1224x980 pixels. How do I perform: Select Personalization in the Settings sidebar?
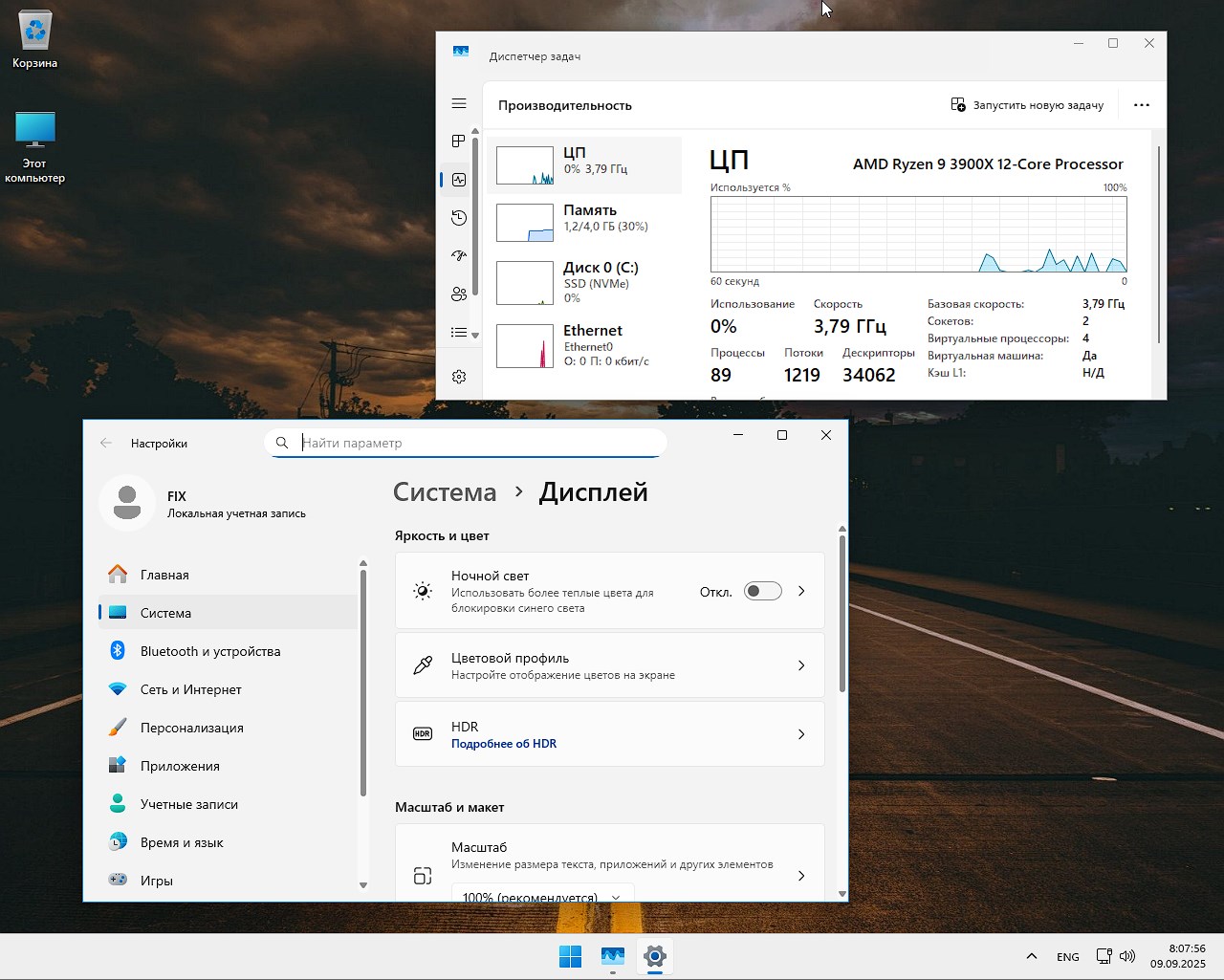pyautogui.click(x=191, y=728)
